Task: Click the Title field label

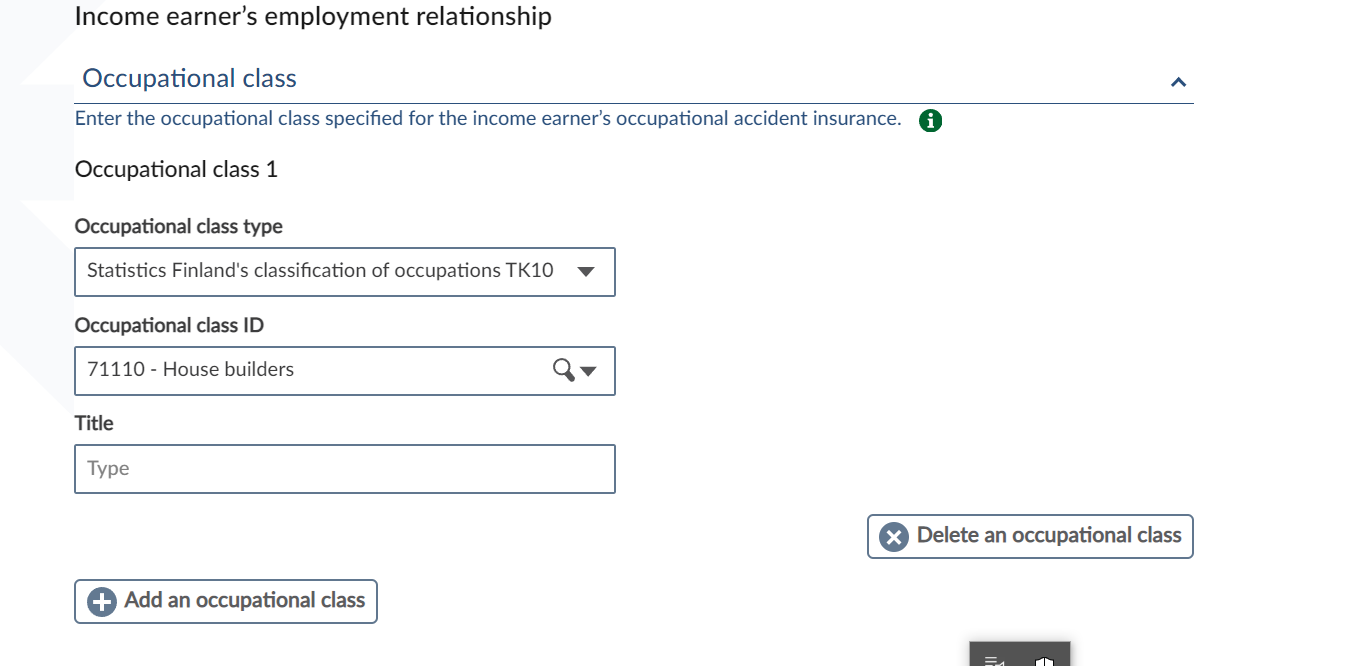Action: (x=94, y=424)
